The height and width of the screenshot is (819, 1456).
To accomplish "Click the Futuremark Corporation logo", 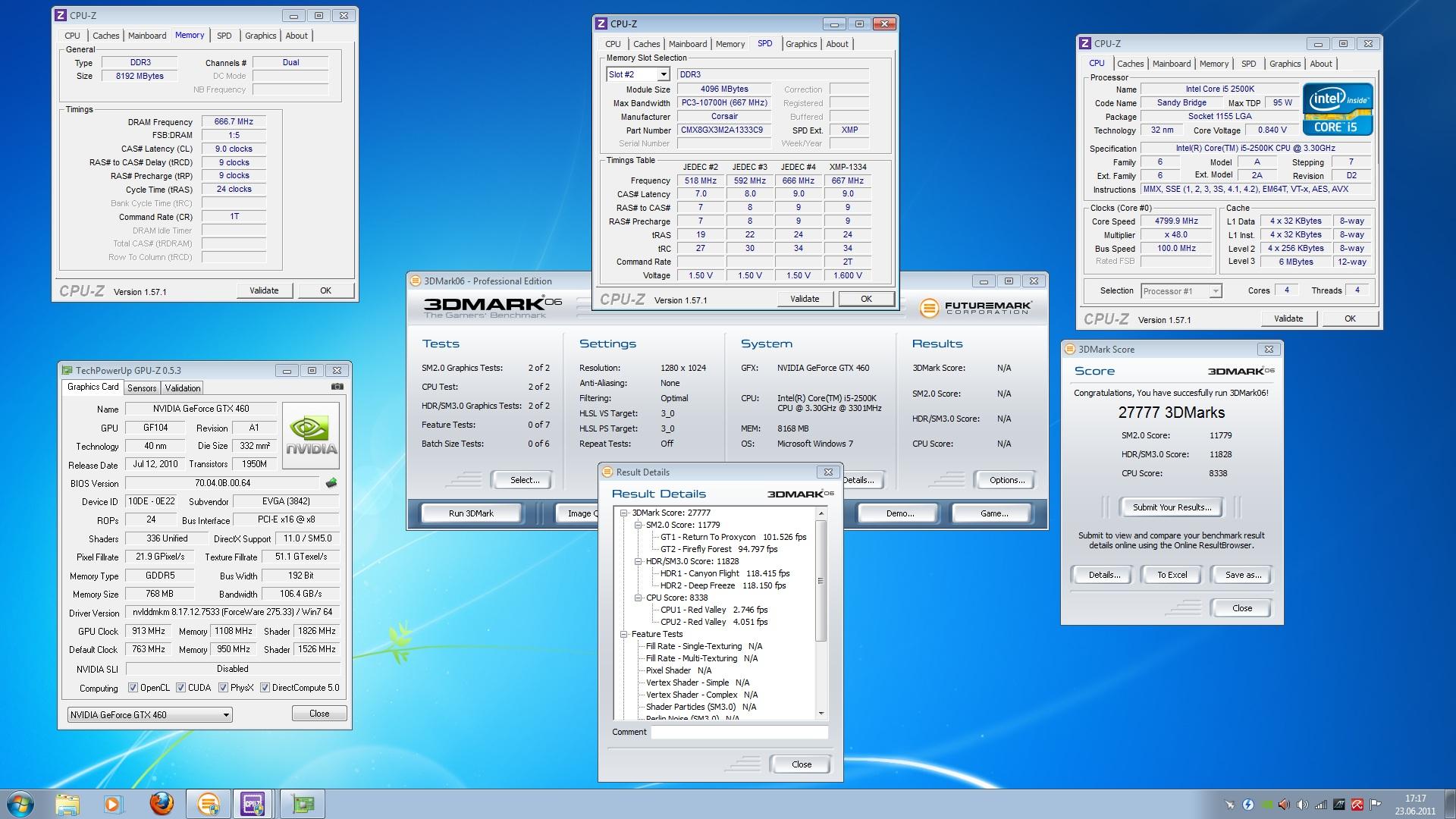I will click(x=975, y=308).
